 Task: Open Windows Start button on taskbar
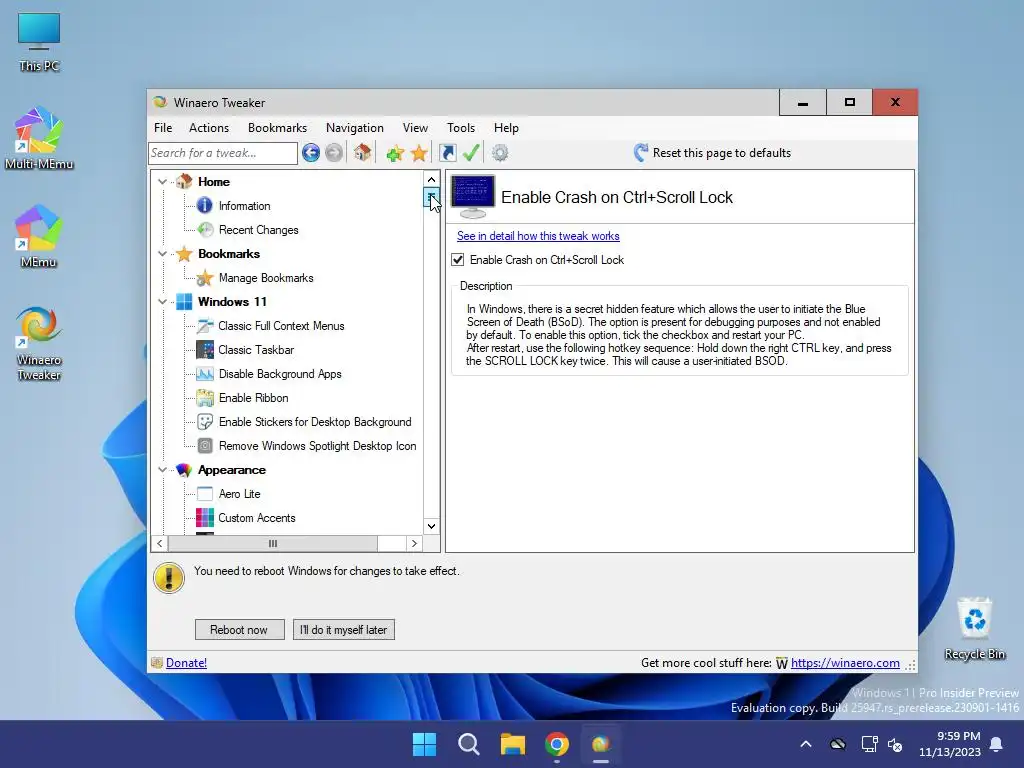click(x=424, y=744)
